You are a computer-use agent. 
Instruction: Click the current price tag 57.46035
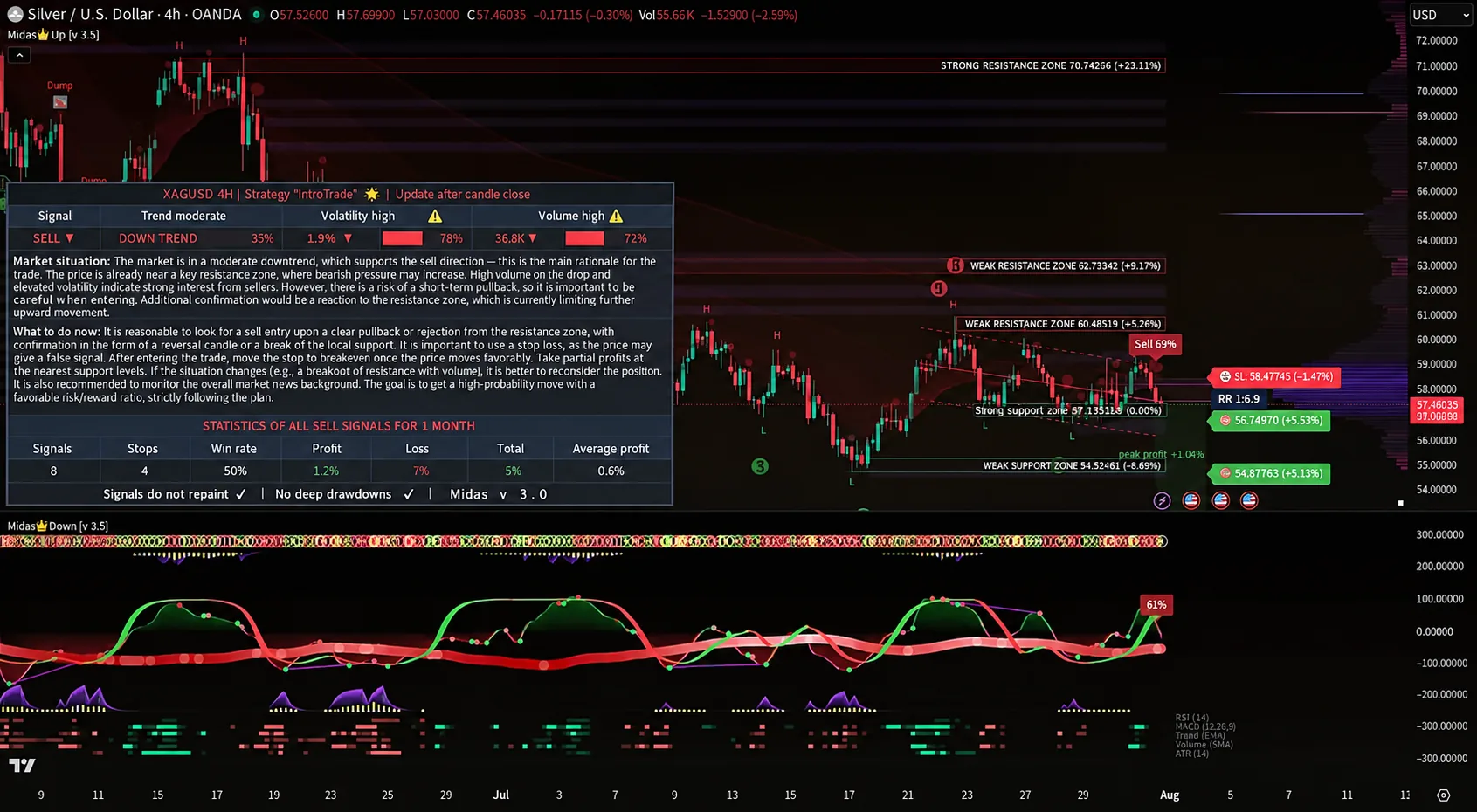click(x=1437, y=405)
